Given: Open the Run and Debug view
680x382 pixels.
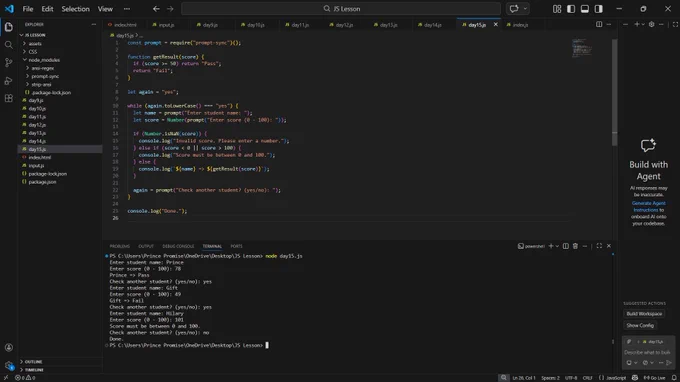Looking at the screenshot, I should coord(9,80).
